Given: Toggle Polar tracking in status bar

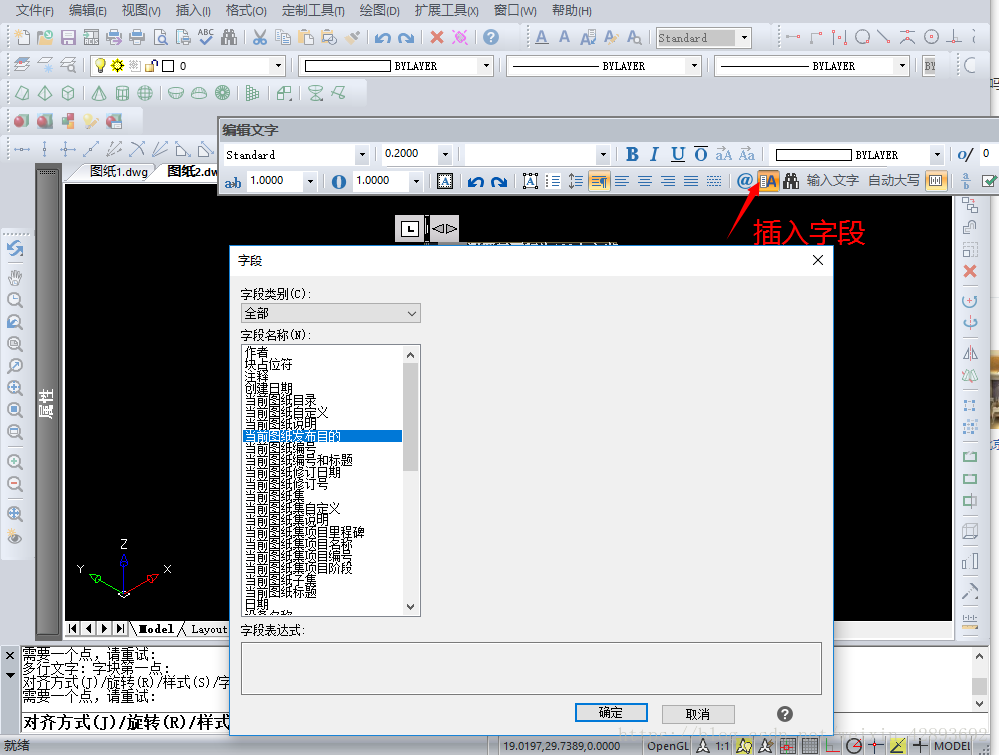Looking at the screenshot, I should coord(854,745).
